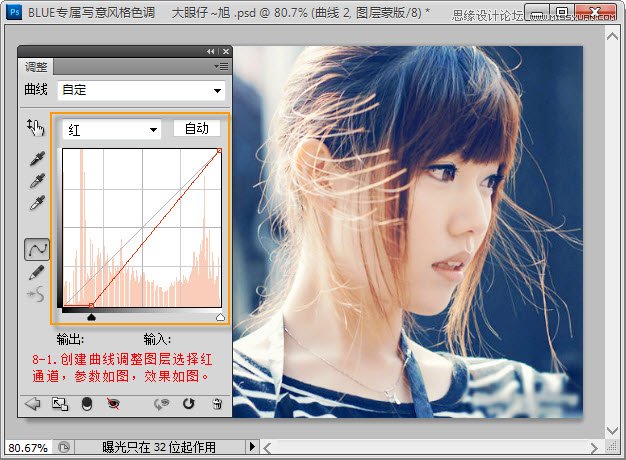Image resolution: width=626 pixels, height=460 pixels.
Task: Select the on-image targeted adjustment hand tool
Action: [36, 127]
